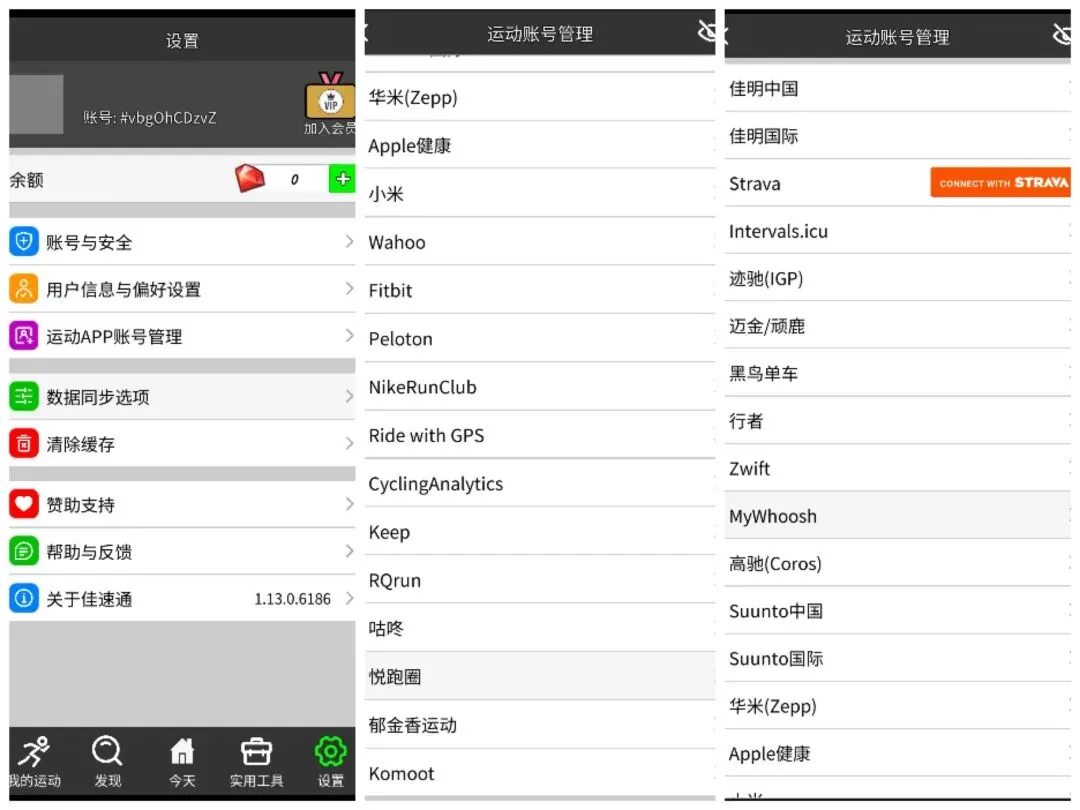Image resolution: width=1080 pixels, height=810 pixels.
Task: Open the 迈金/顽鹿 row
Action: [897, 326]
